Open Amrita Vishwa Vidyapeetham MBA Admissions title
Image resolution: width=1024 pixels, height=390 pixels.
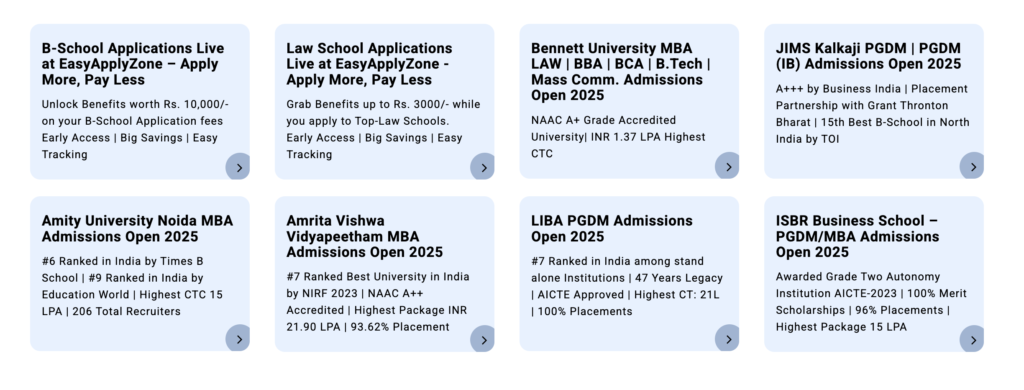(364, 236)
